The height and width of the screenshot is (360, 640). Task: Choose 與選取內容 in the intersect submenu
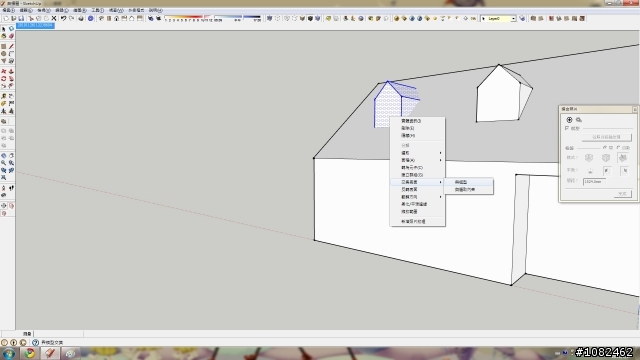pos(469,189)
